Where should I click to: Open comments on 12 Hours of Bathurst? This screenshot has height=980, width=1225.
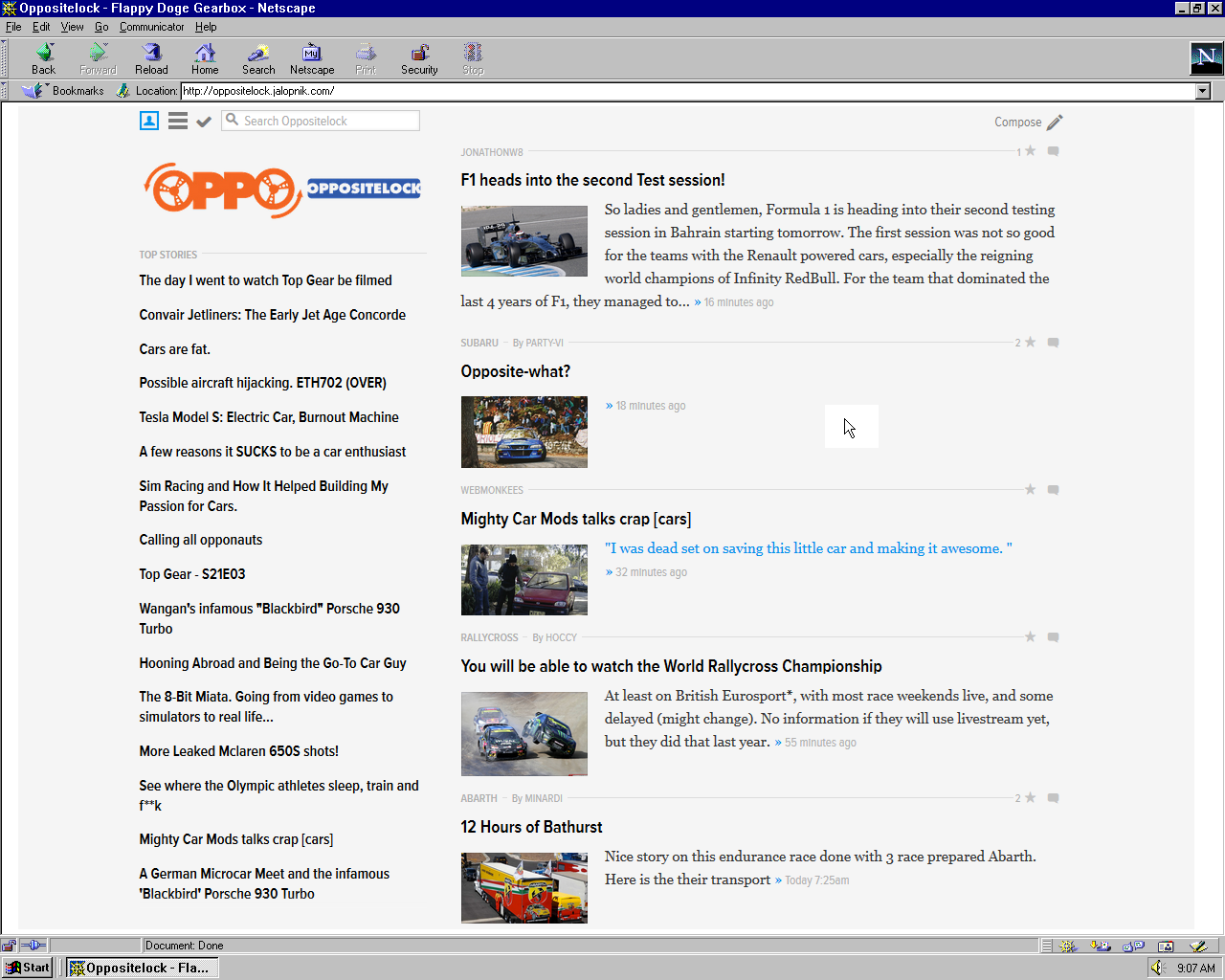point(1053,798)
